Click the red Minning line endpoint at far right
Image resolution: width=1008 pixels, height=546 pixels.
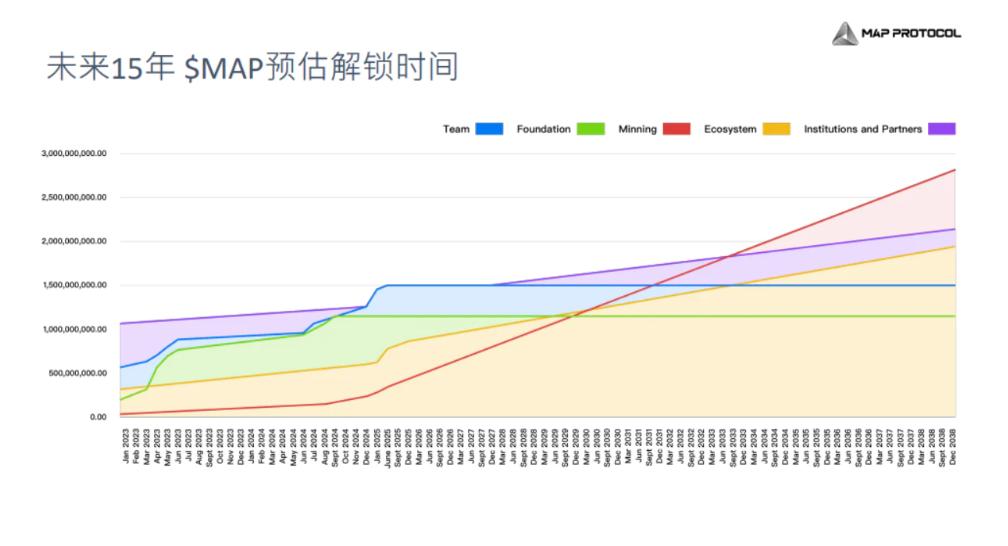coord(954,170)
